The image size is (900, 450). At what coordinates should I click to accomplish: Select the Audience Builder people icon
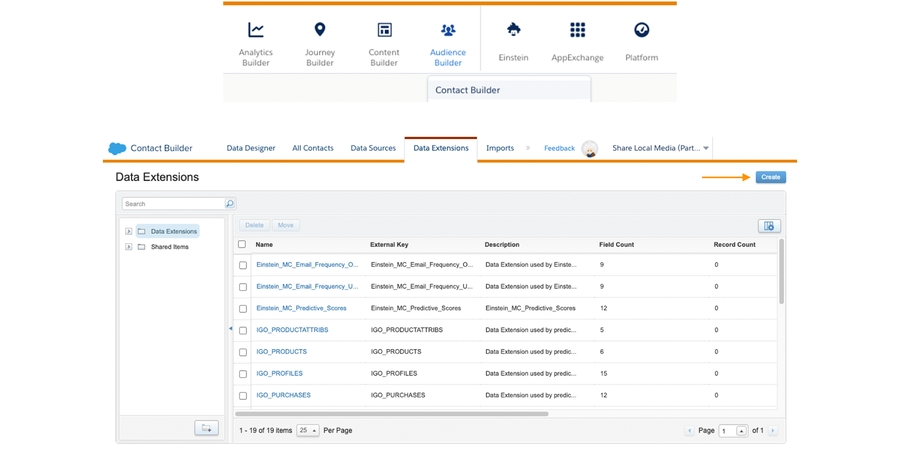coord(448,31)
